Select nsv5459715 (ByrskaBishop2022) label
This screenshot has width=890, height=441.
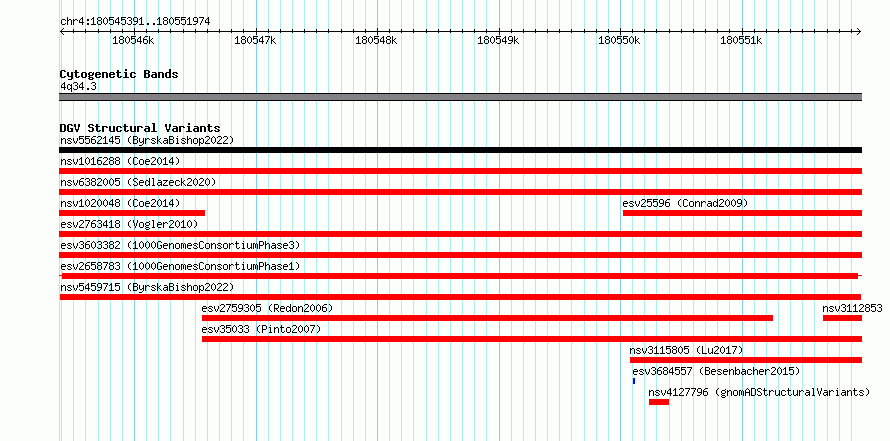(x=147, y=287)
